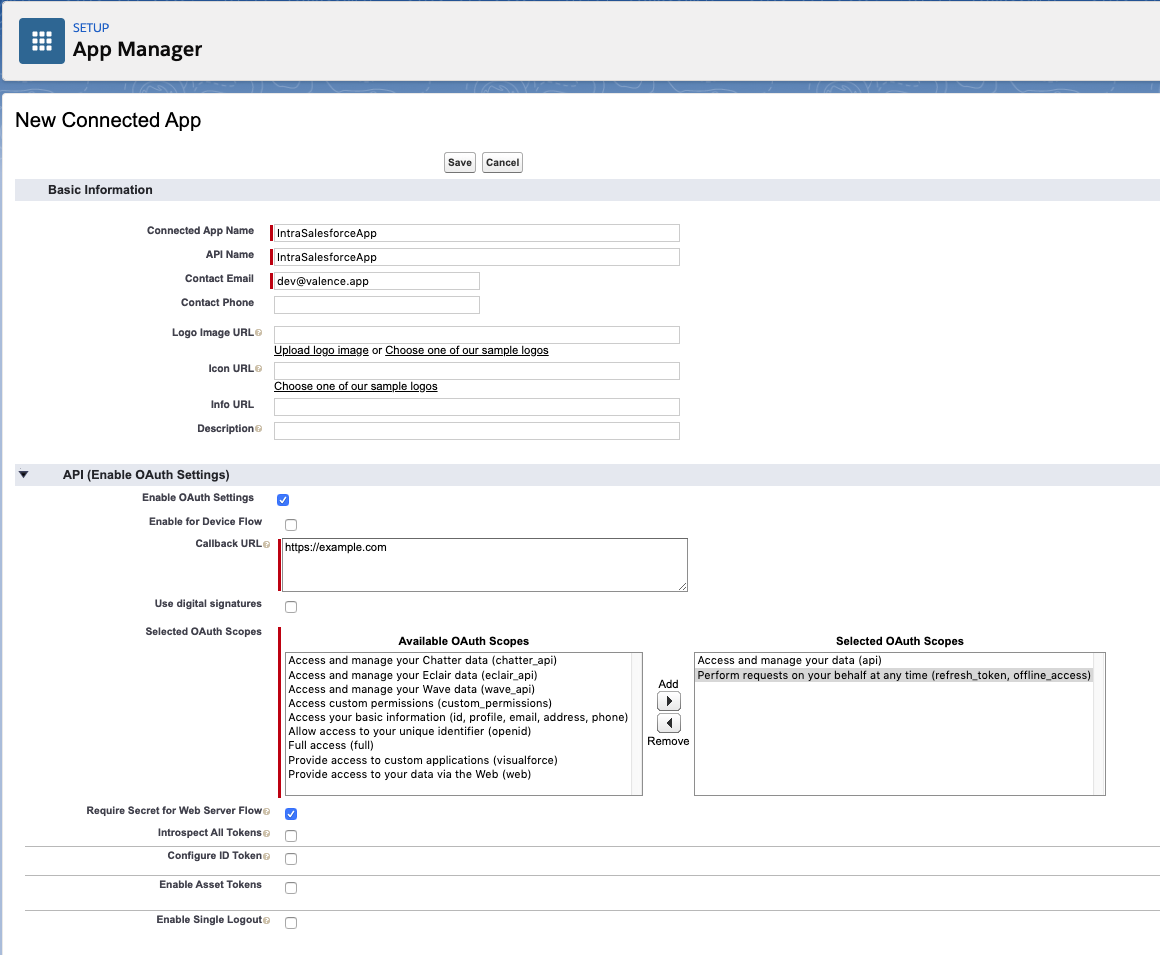Click inside the Callback URL text area
Screen dimensions: 1160x955
[485, 565]
